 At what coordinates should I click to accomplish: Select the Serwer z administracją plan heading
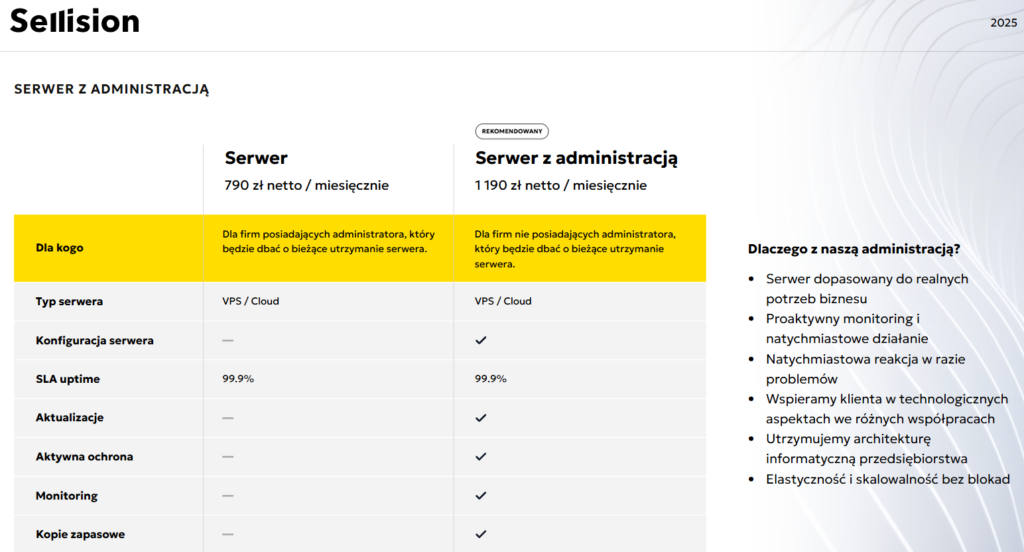tap(577, 158)
